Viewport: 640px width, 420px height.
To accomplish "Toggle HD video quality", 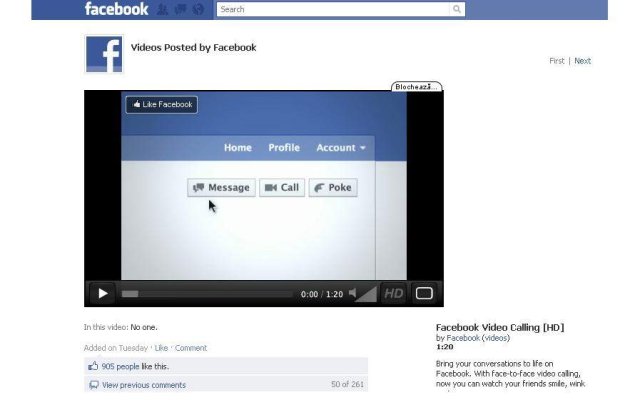I will coord(393,293).
